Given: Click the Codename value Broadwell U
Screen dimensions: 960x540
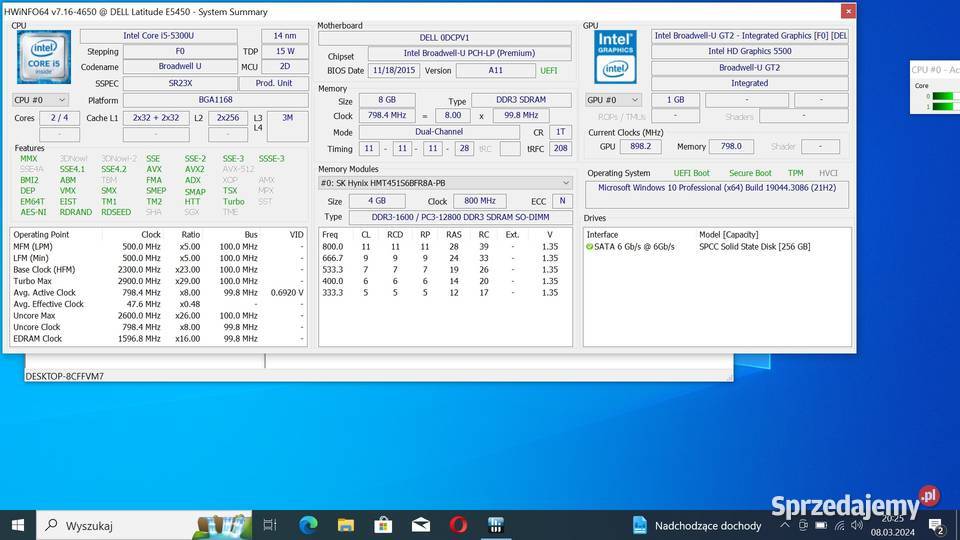Looking at the screenshot, I should coord(180,66).
